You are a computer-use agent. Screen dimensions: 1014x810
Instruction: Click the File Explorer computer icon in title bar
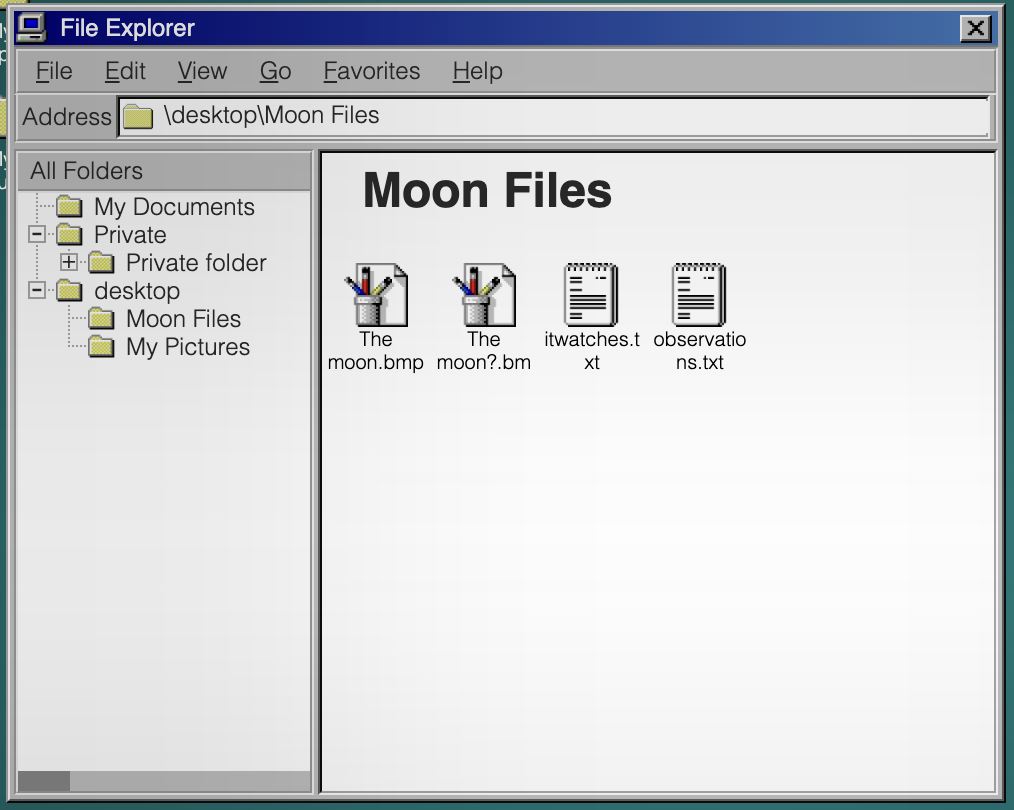(x=31, y=28)
